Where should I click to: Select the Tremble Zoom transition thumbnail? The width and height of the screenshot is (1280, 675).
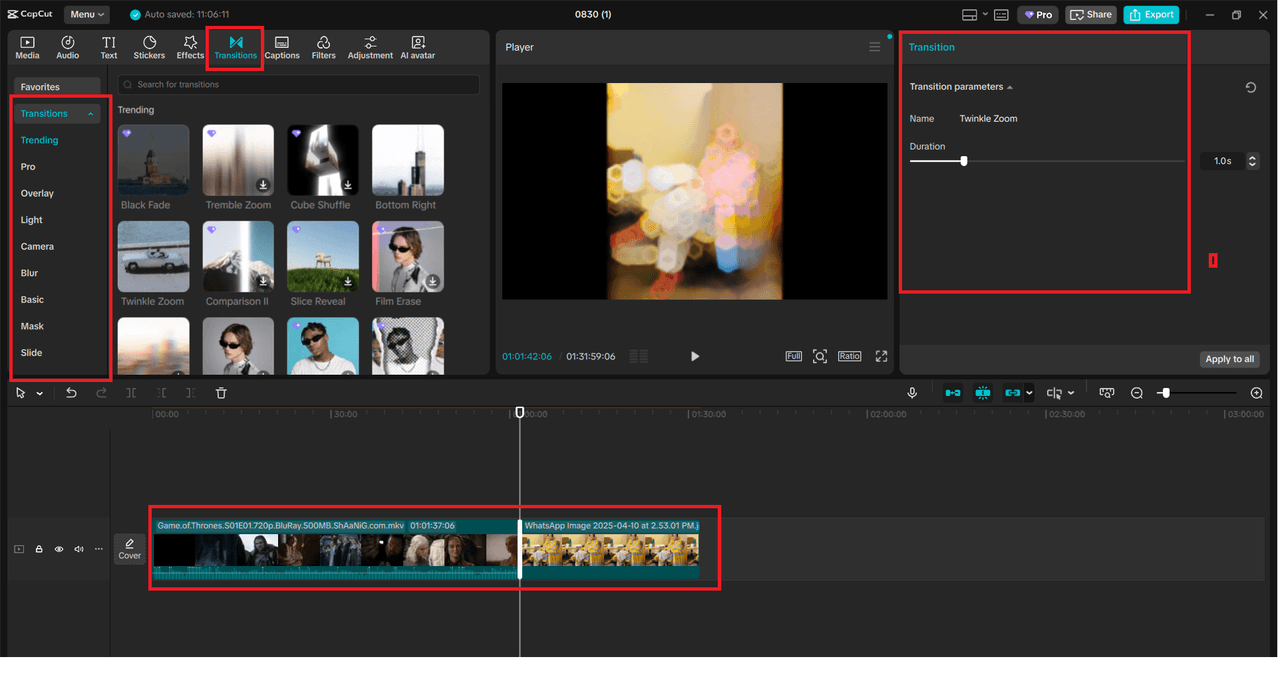pos(238,160)
